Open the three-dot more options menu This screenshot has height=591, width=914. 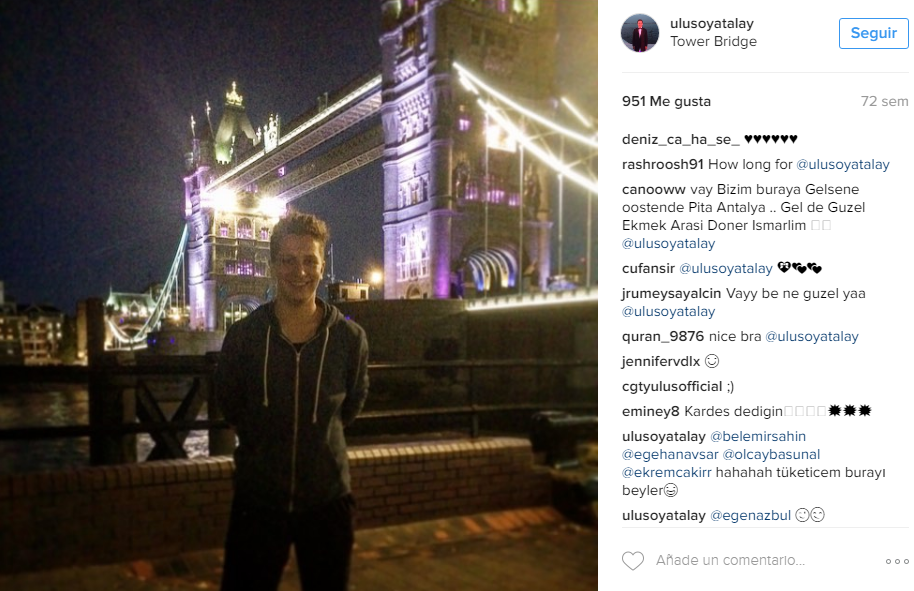click(x=897, y=561)
